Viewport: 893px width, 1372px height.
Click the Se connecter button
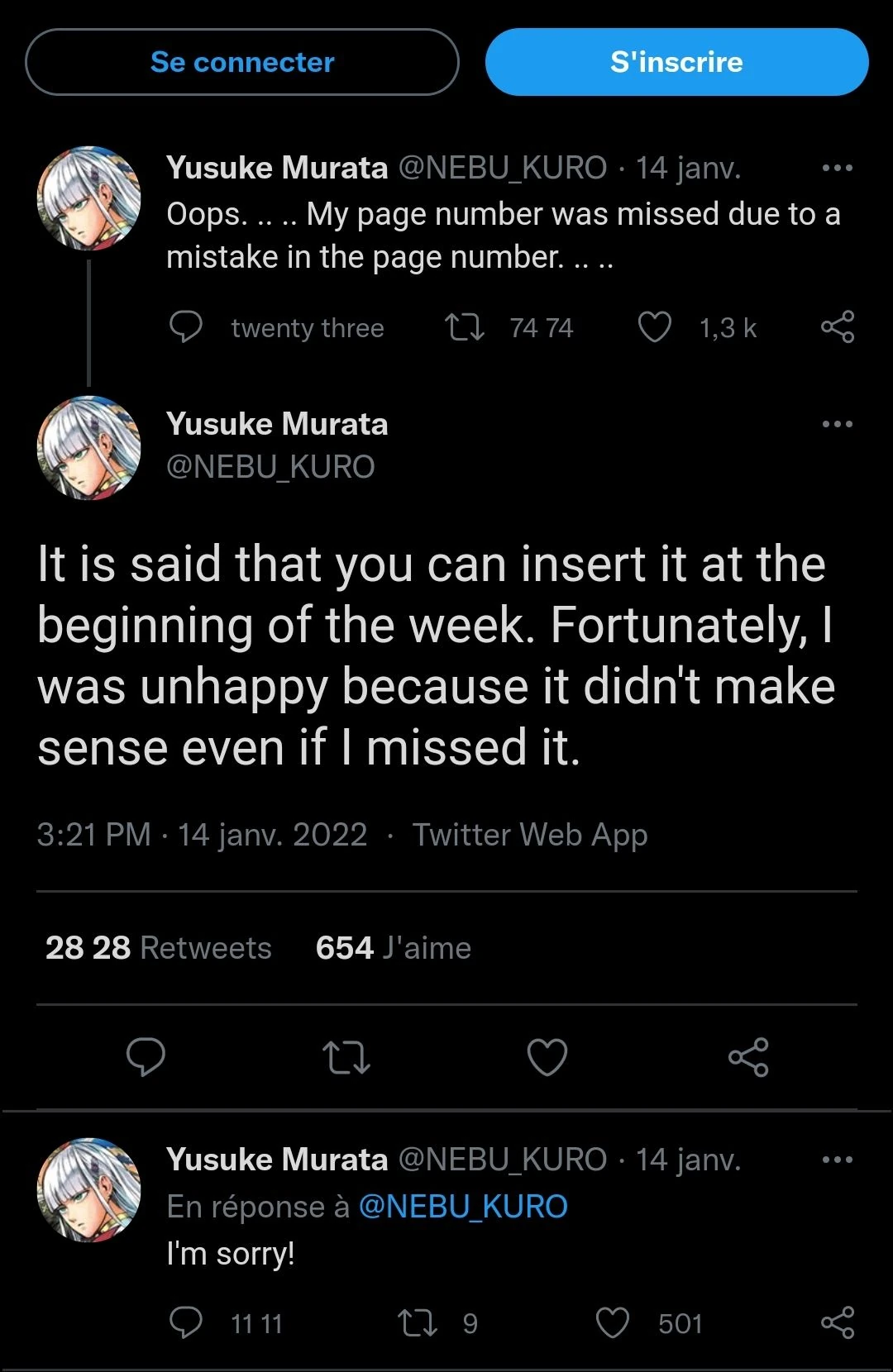[241, 62]
